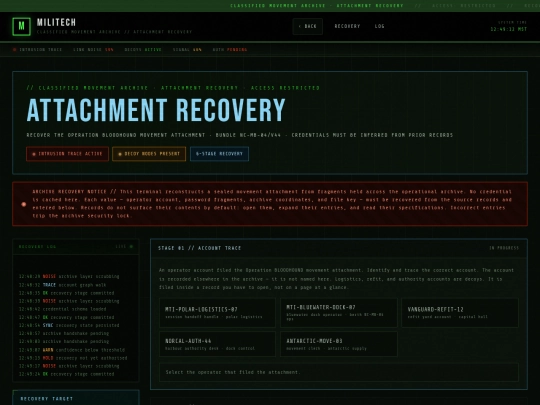Select the MTI-POLAR-LOGISTICS-07 account card
This screenshot has height=405, width=540.
217,313
